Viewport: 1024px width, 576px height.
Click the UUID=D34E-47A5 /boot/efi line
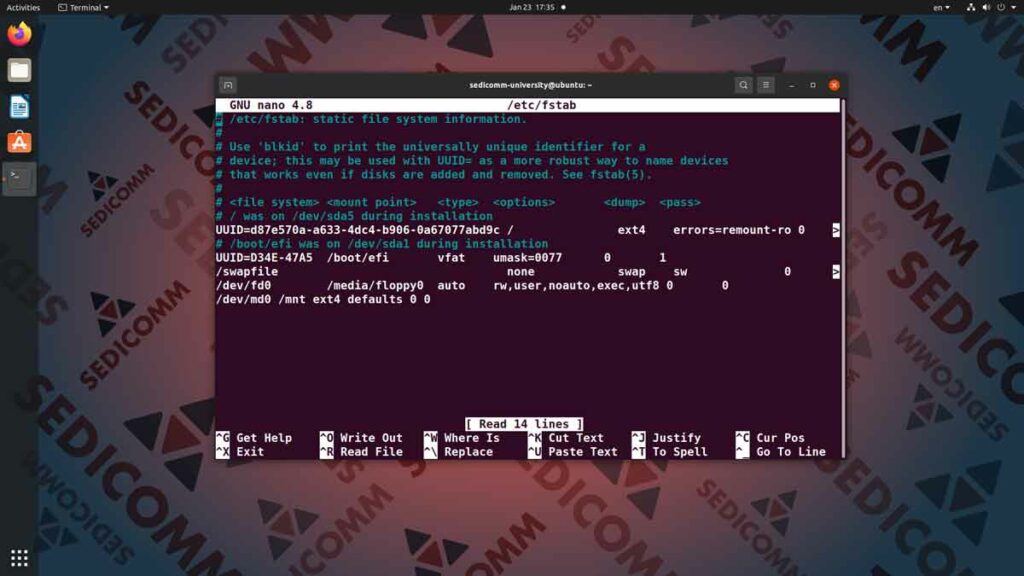pos(441,257)
